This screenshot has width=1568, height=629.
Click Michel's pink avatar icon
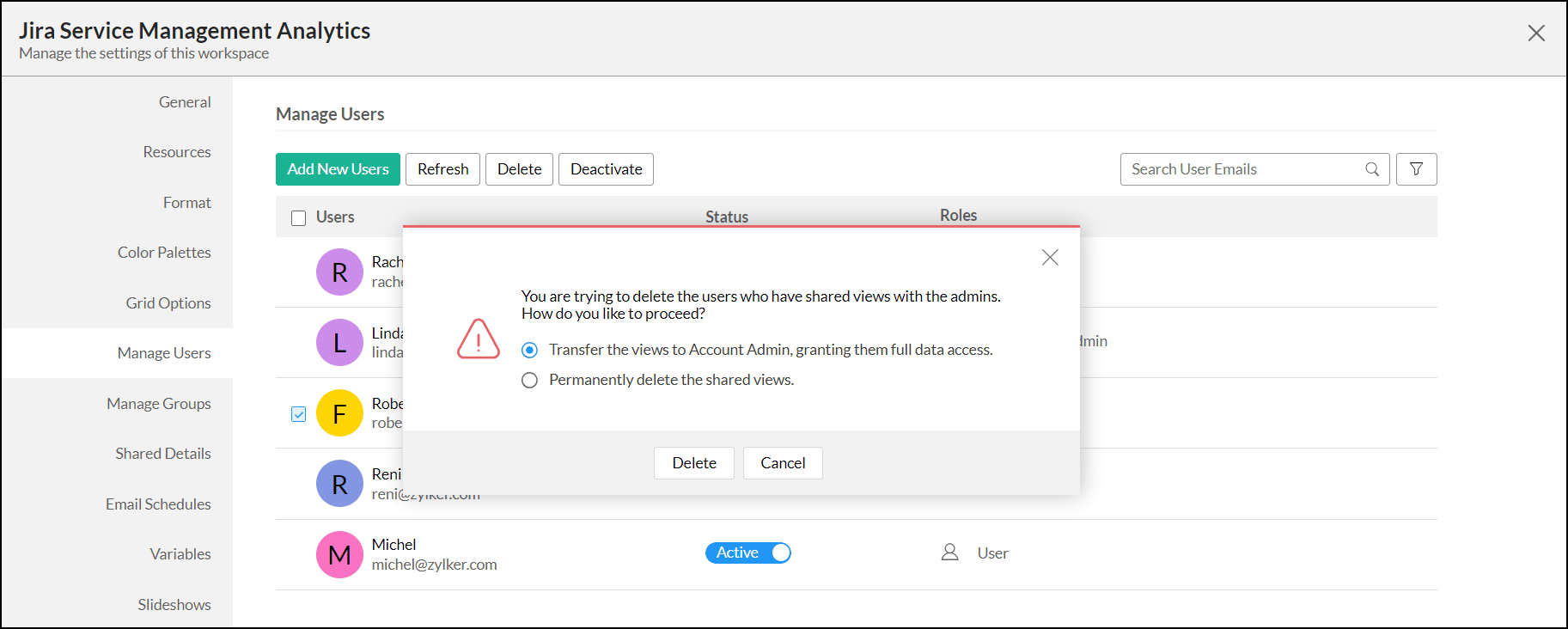coord(339,554)
